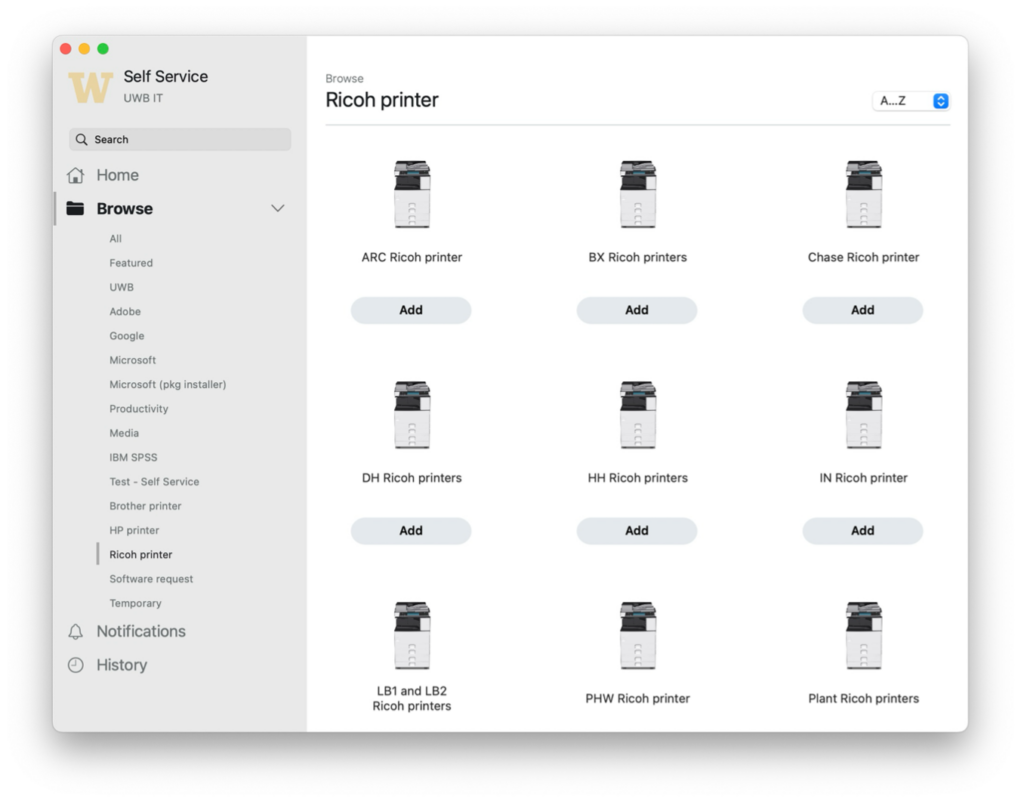Click the Plant Ricoh printers icon
The height and width of the screenshot is (805, 1024).
(863, 635)
